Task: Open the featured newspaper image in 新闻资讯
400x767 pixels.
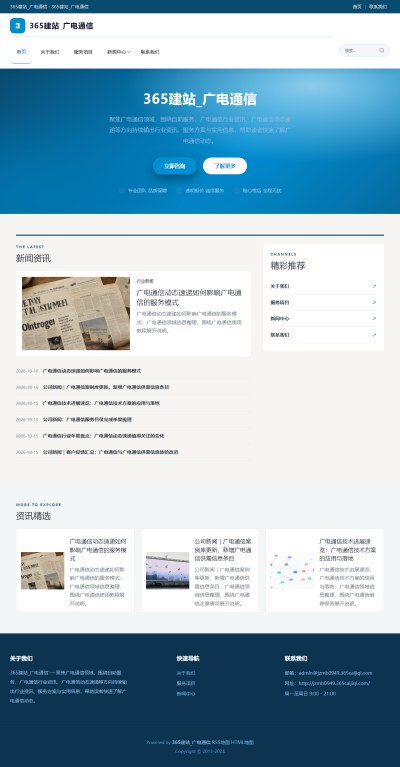Action: (76, 314)
